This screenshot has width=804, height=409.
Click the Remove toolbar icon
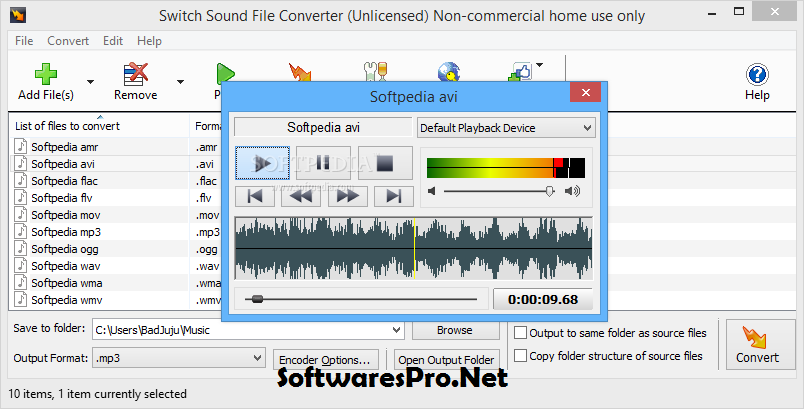136,74
